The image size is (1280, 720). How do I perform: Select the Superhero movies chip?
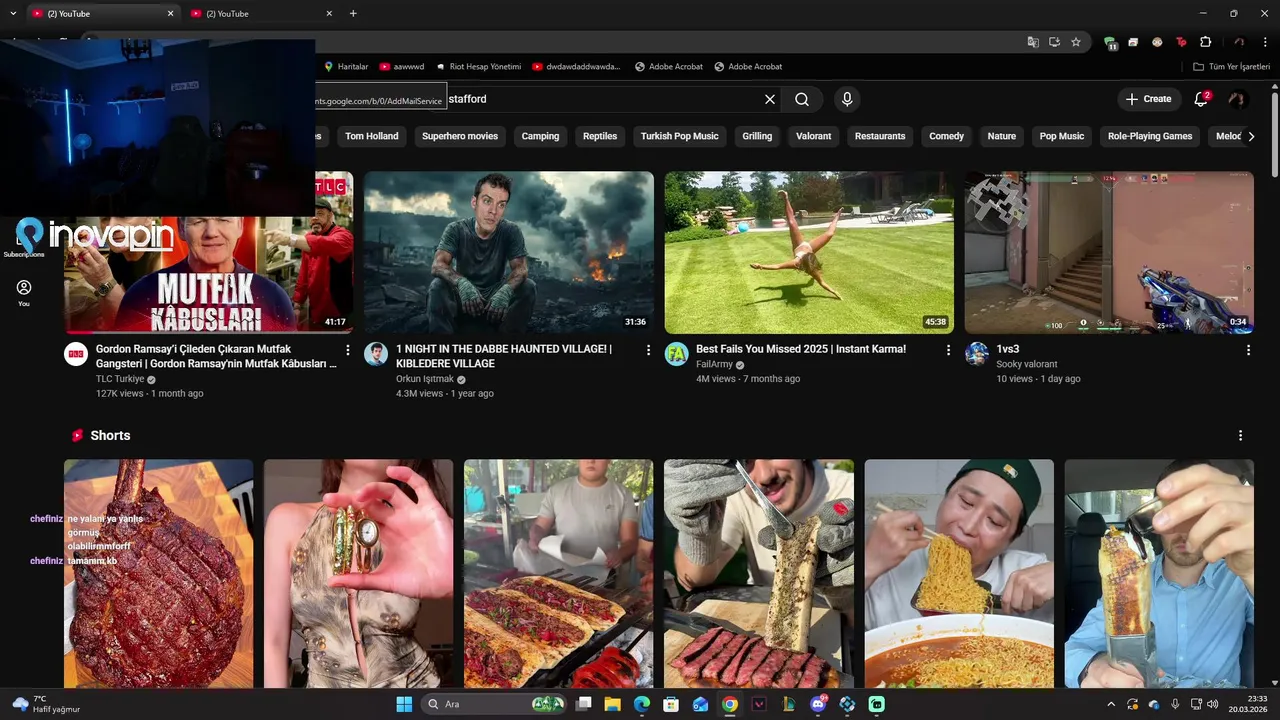[460, 136]
